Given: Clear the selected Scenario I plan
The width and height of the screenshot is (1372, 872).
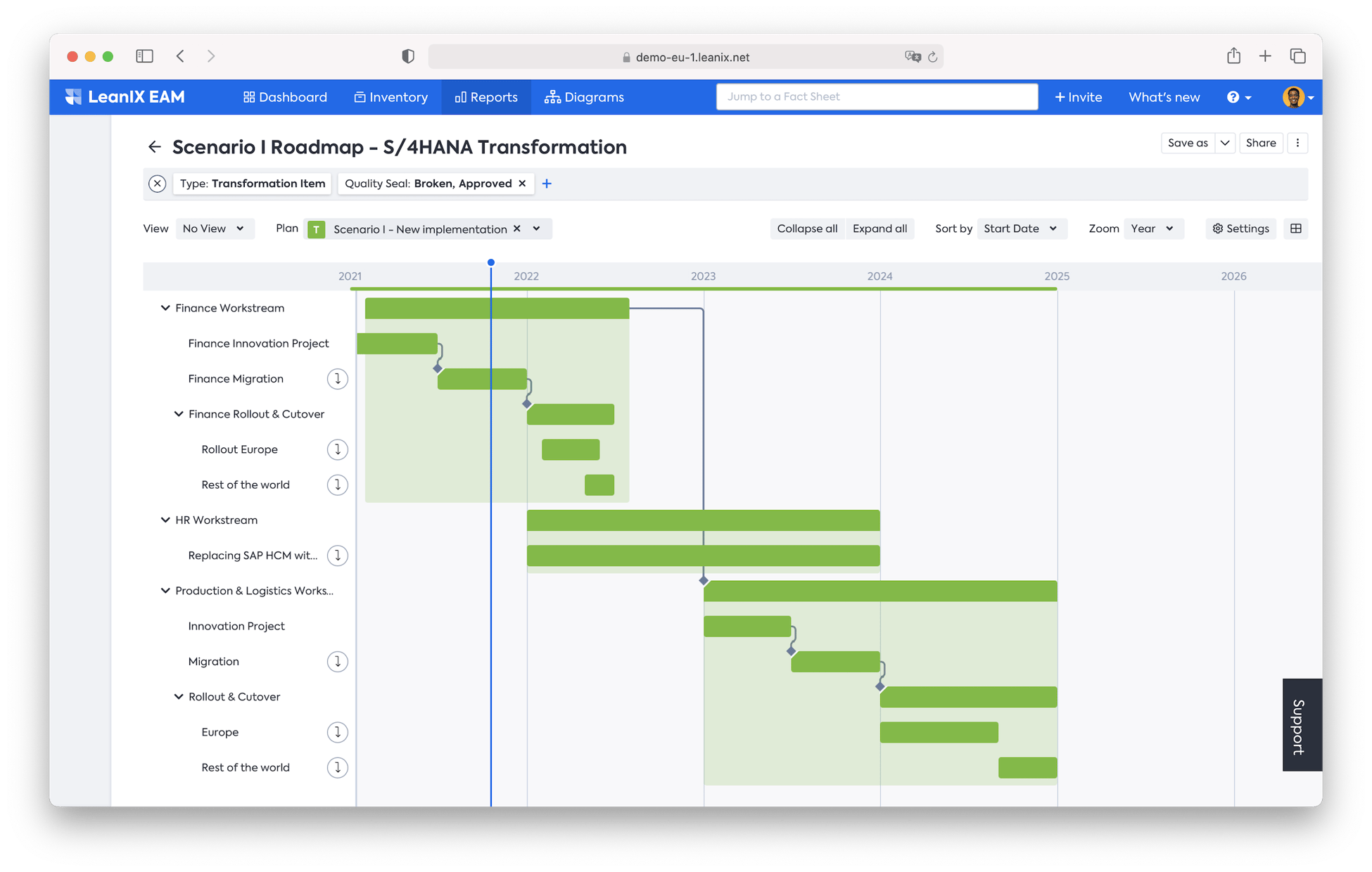Looking at the screenshot, I should click(x=517, y=229).
